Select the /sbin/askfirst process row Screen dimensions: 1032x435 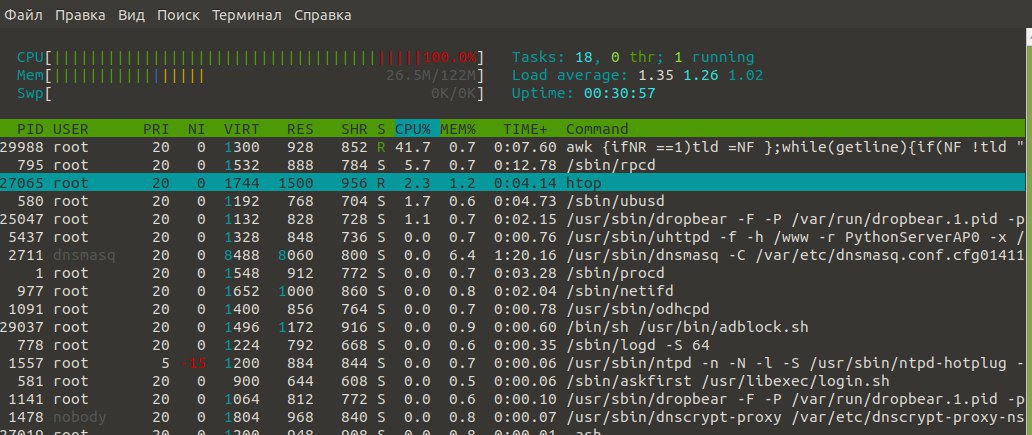point(513,380)
